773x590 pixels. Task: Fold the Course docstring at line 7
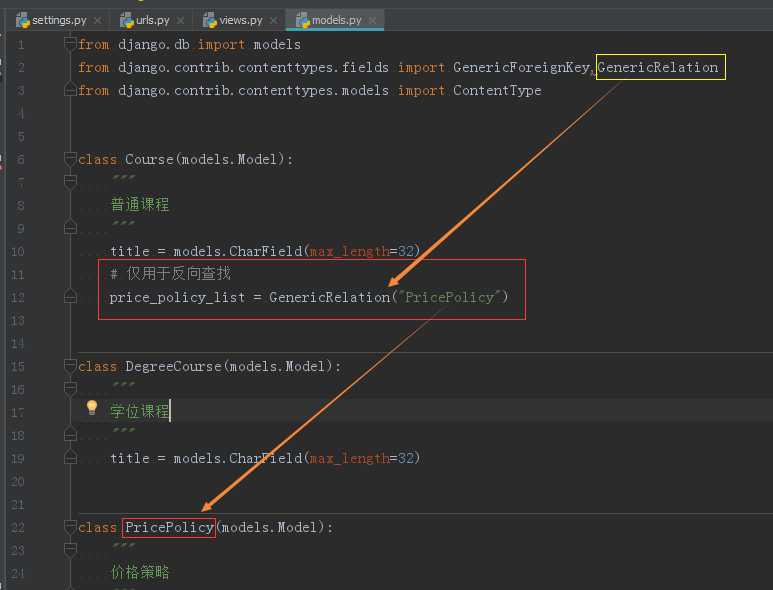click(x=70, y=181)
